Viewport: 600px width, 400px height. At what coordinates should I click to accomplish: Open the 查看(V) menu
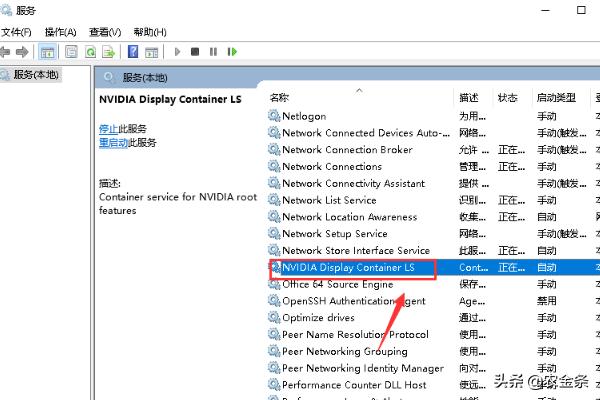[105, 32]
